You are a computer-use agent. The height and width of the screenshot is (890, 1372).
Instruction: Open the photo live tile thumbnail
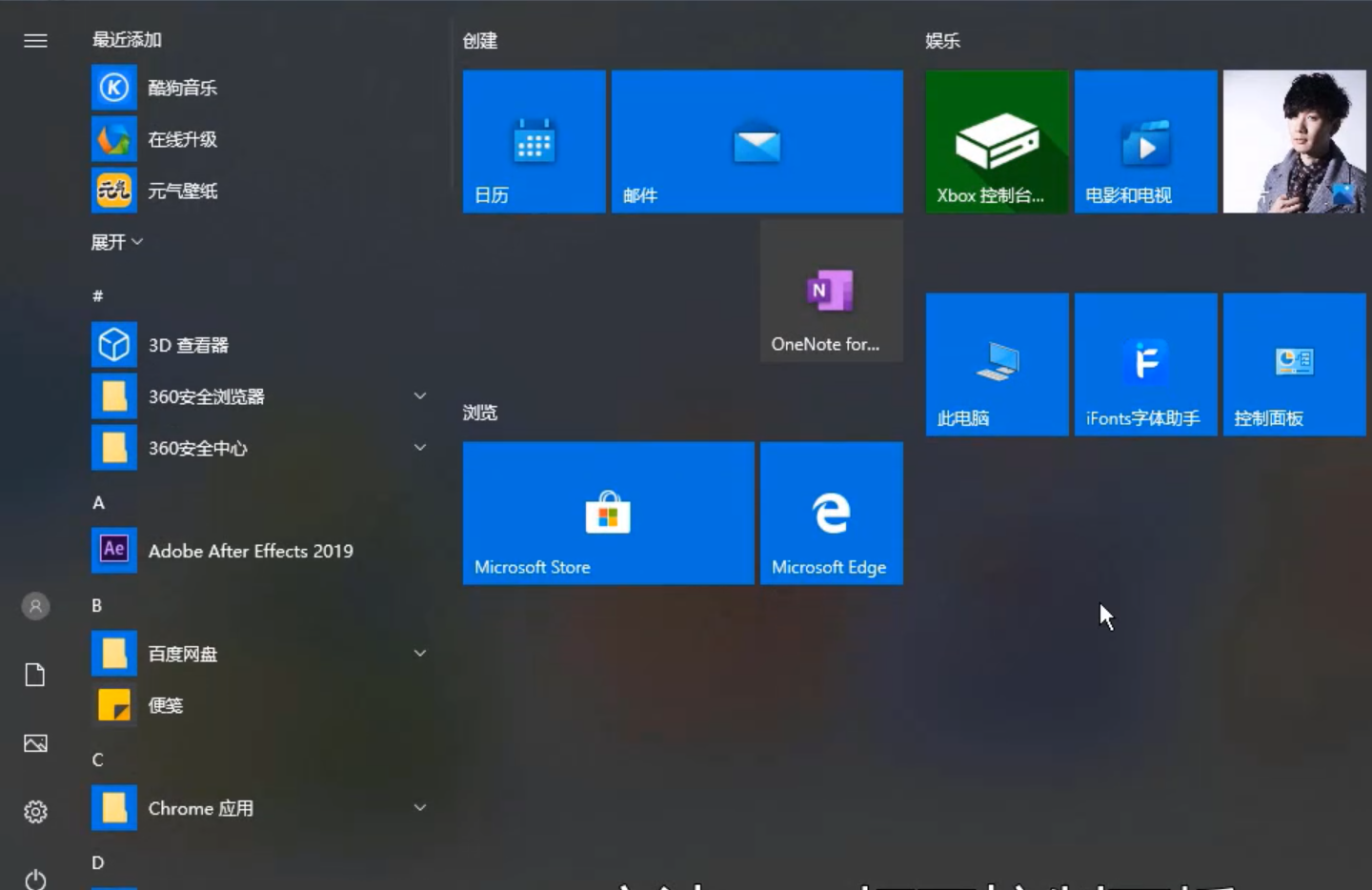[x=1294, y=141]
